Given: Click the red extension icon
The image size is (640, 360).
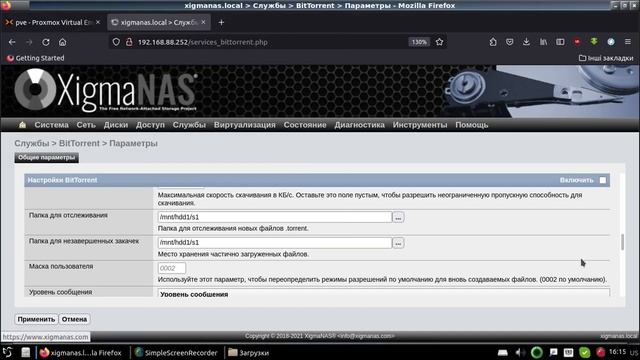Looking at the screenshot, I should pyautogui.click(x=577, y=42).
